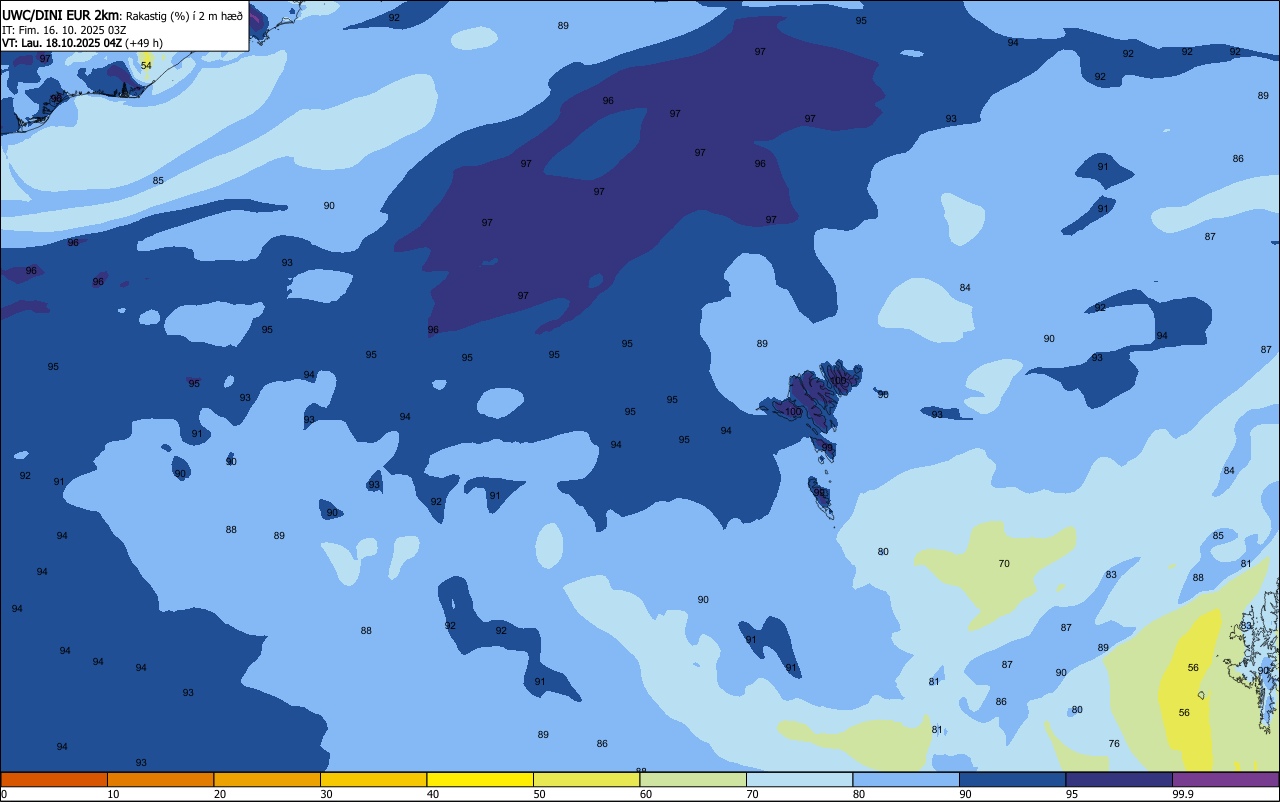Click the 'UWC/DINI EUR 2km' title text

(x=60, y=15)
